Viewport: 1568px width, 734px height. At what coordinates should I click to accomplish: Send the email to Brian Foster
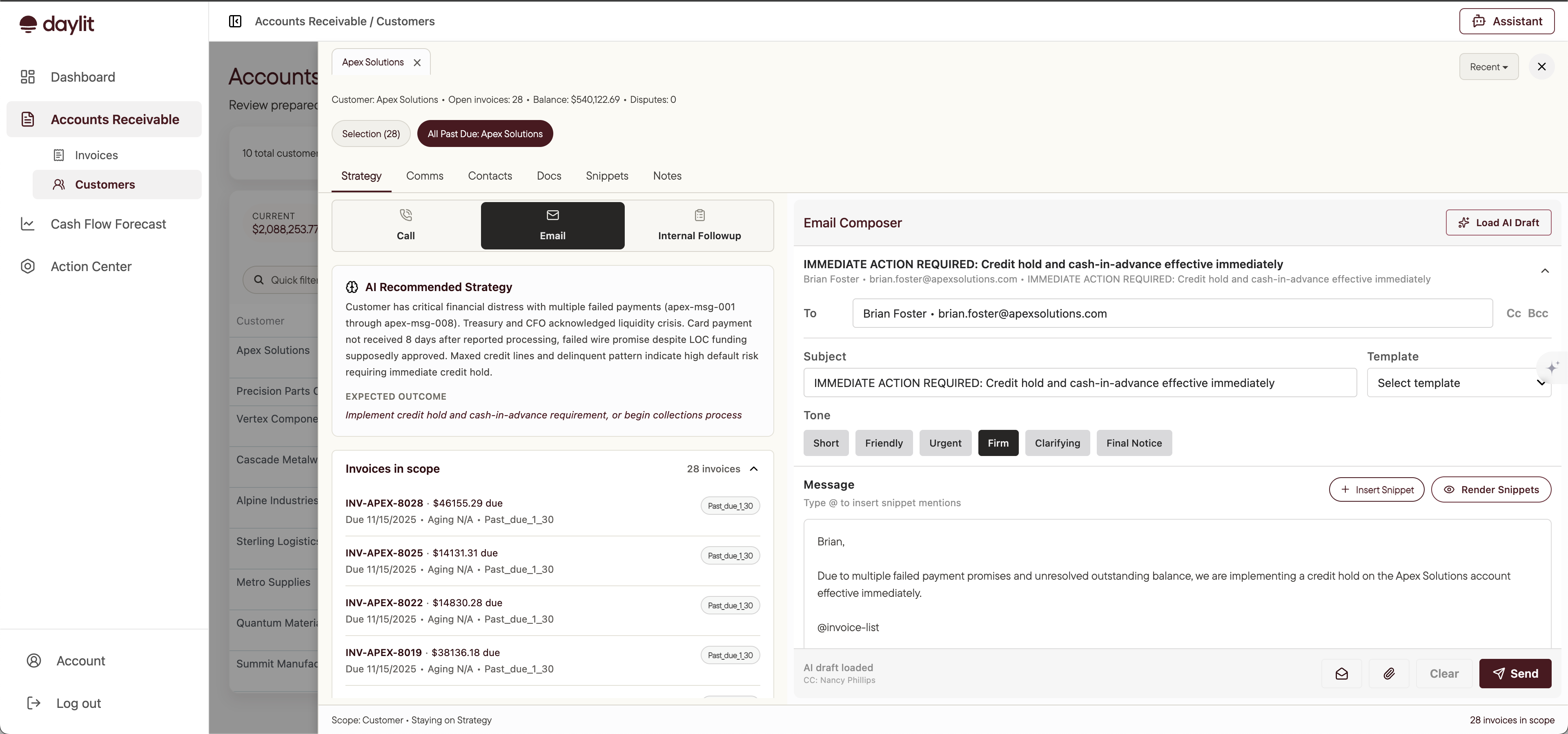click(x=1515, y=673)
